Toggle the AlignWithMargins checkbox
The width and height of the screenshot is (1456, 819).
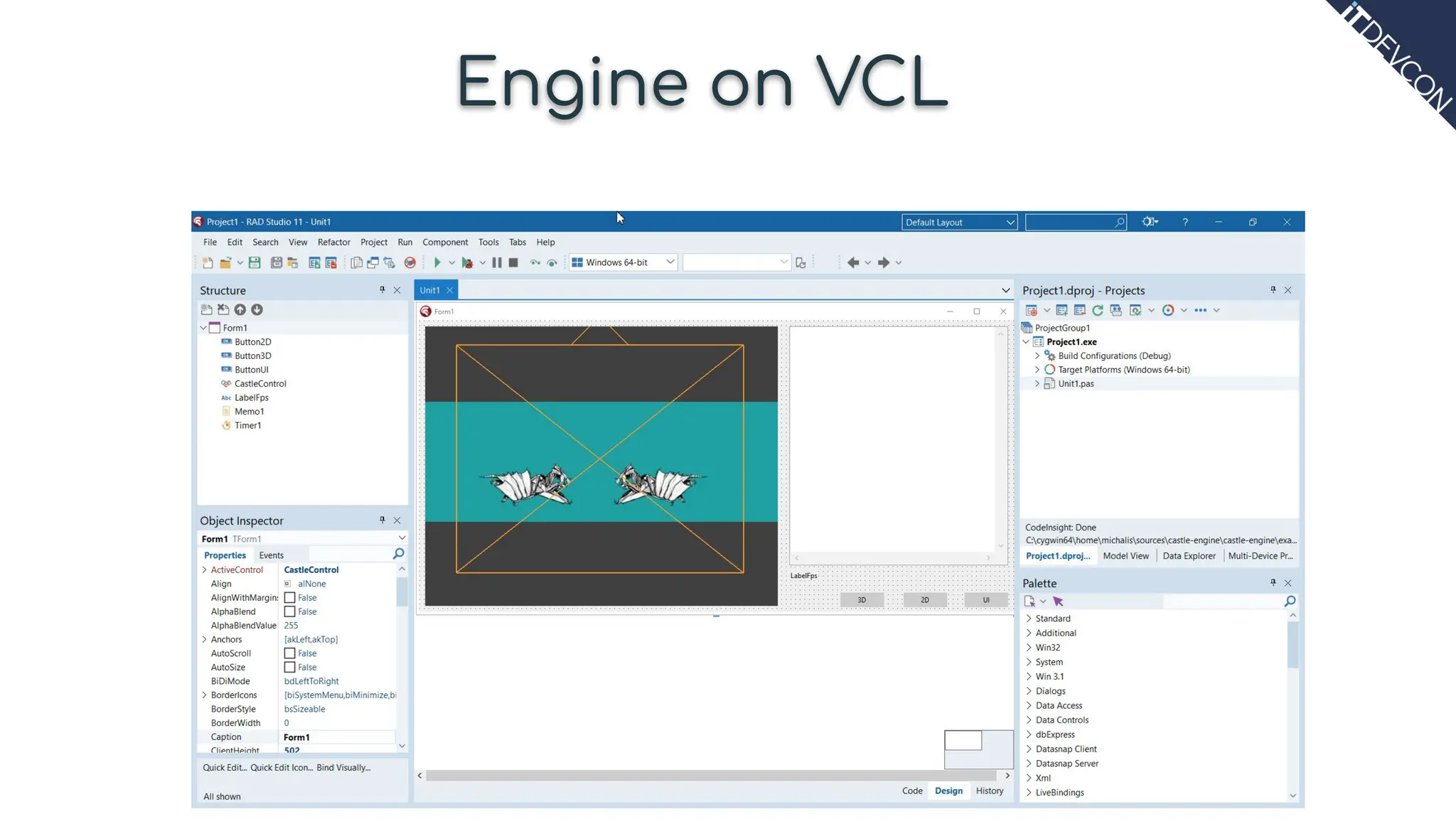tap(289, 598)
